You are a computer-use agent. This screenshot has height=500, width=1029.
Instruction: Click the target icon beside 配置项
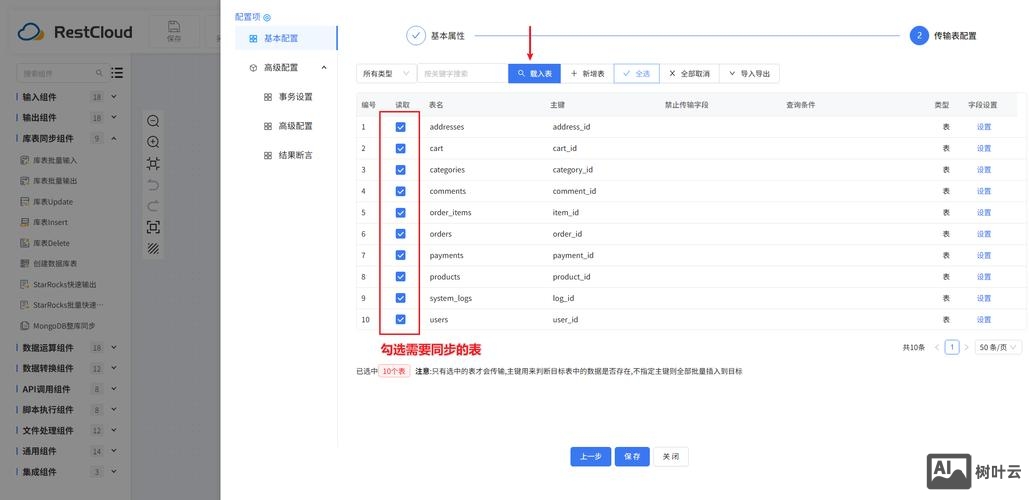(x=266, y=18)
